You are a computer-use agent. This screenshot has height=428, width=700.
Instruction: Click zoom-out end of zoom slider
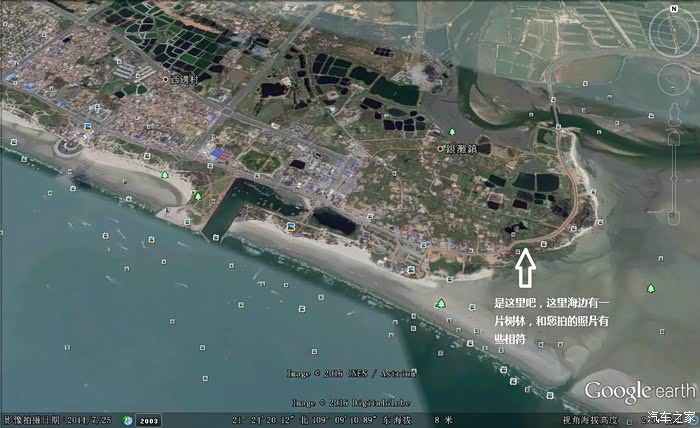[674, 218]
